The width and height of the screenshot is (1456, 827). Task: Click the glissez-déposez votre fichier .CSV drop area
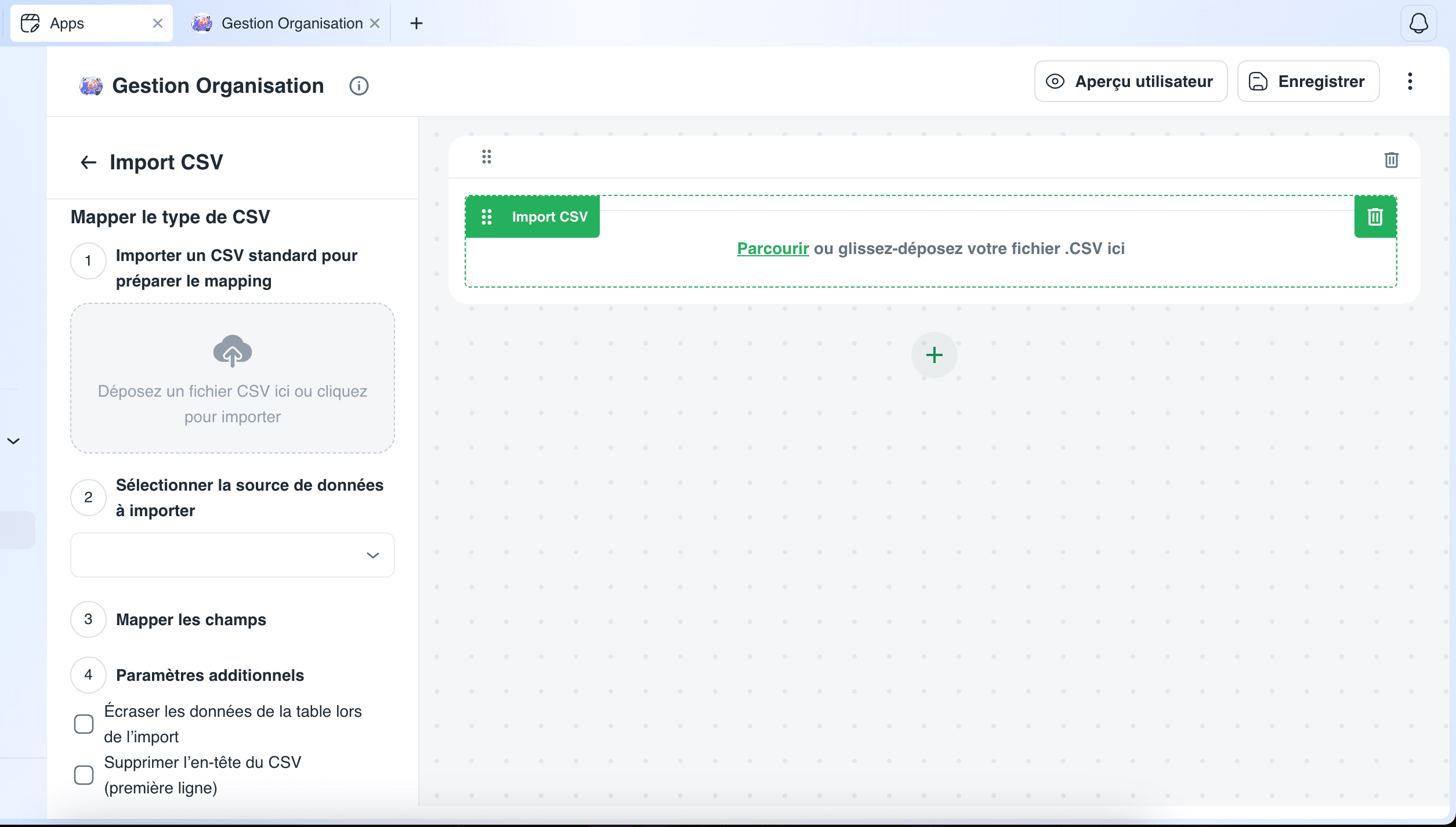pos(930,249)
